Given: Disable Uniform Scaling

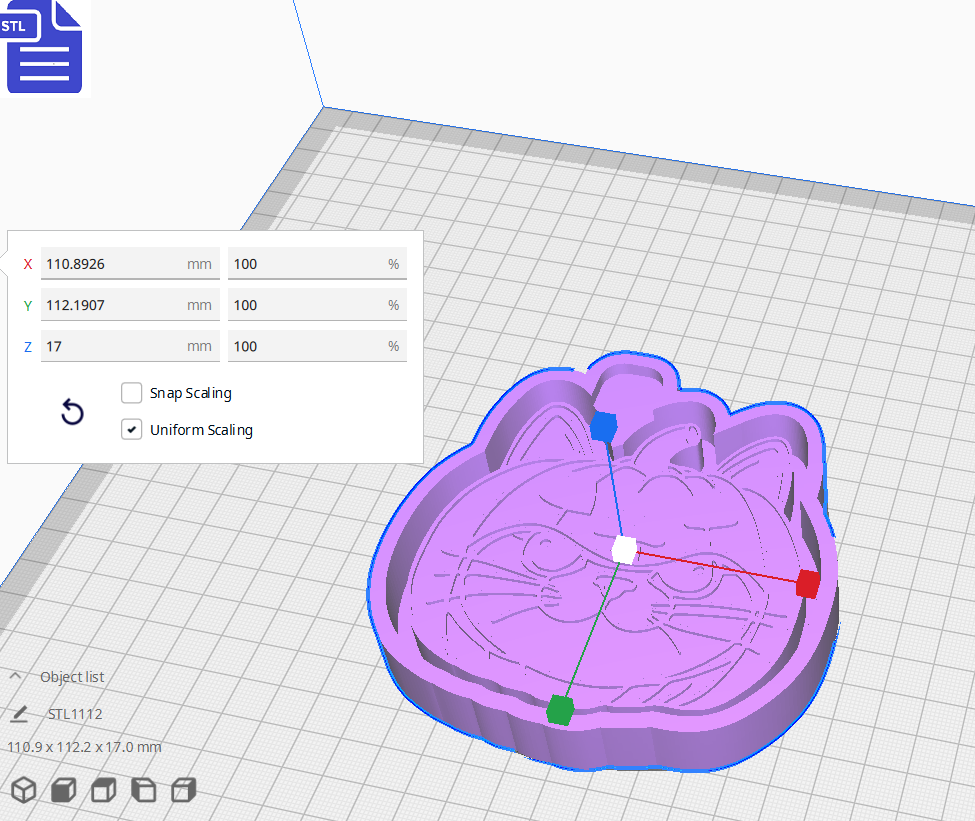Looking at the screenshot, I should pos(131,430).
